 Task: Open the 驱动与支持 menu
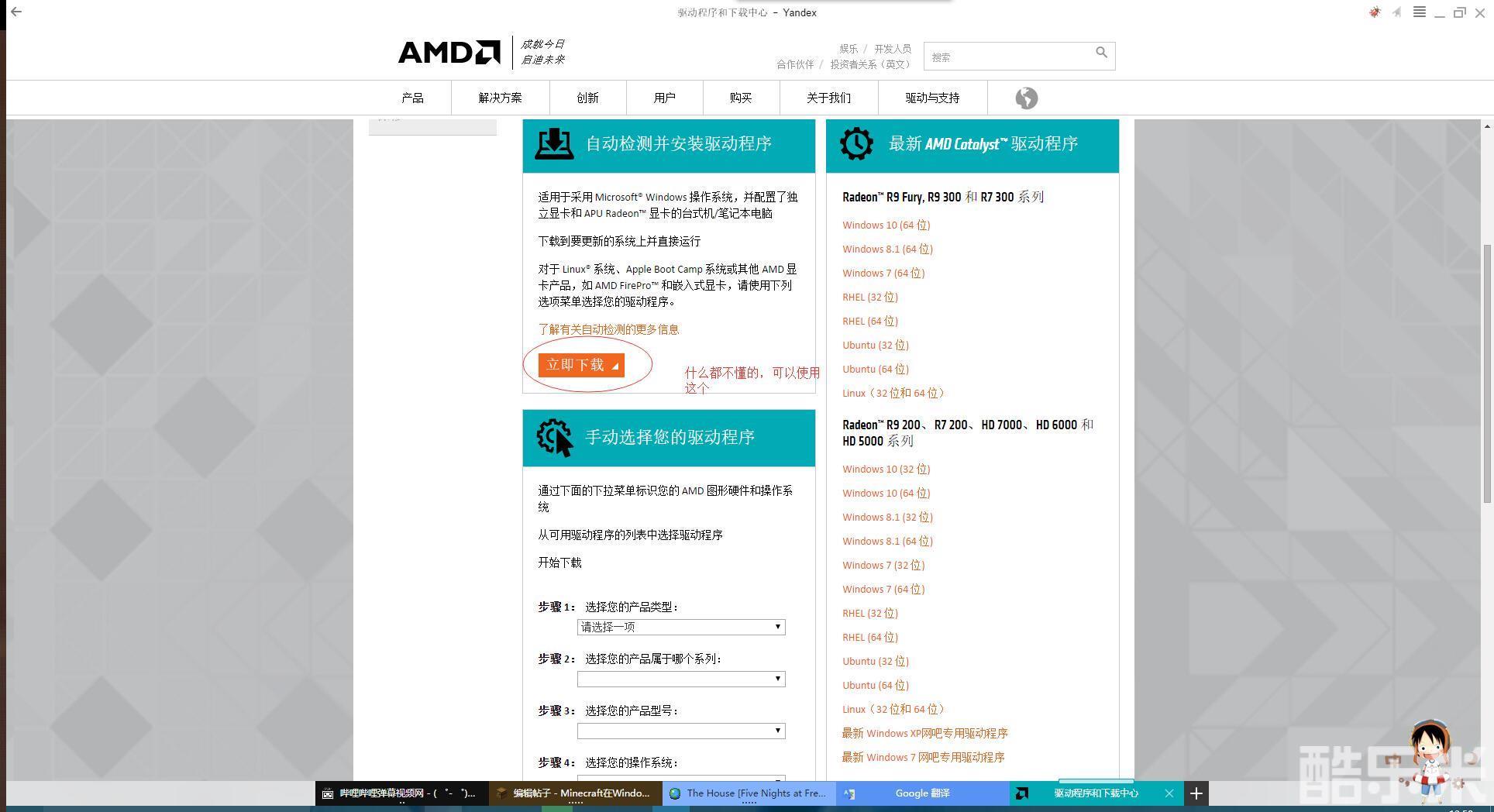[932, 98]
